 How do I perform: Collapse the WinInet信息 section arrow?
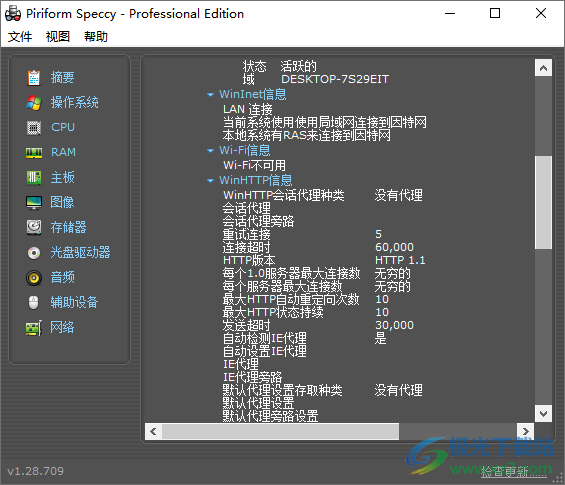click(x=210, y=95)
